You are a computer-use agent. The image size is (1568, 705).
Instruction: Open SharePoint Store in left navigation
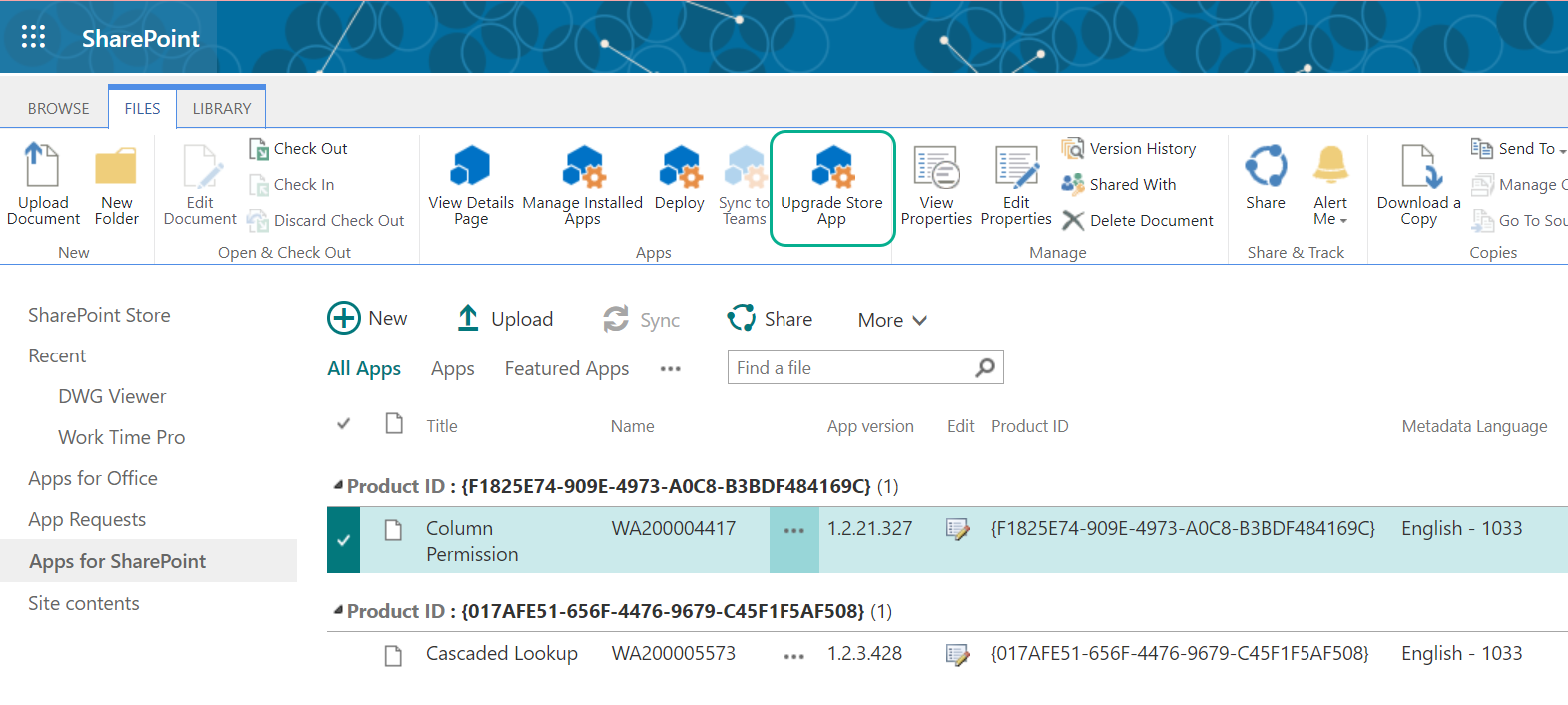click(x=99, y=315)
